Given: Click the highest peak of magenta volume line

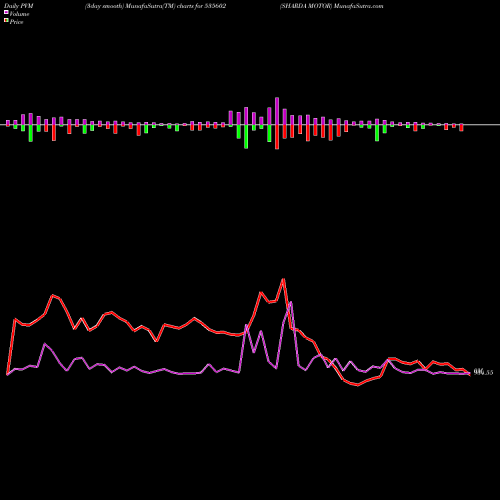Looking at the screenshot, I should (291, 303).
